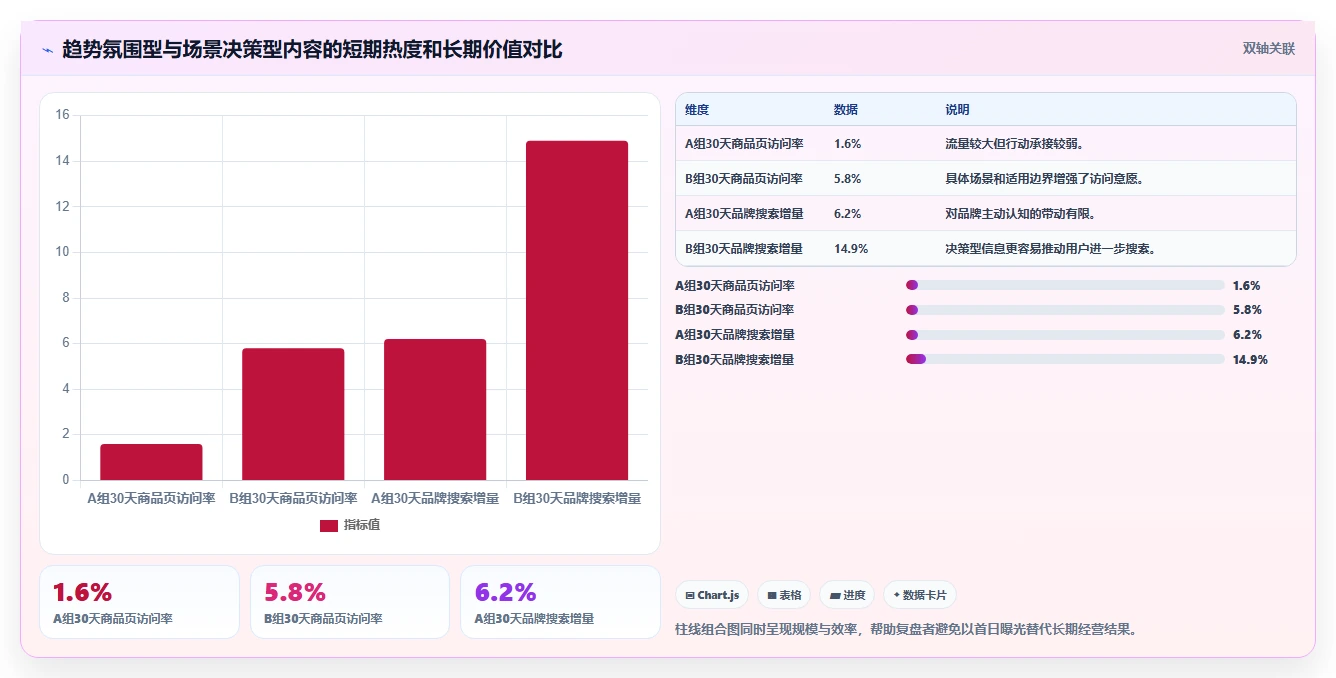
Task: Click the 14.9% table cell
Action: (851, 249)
